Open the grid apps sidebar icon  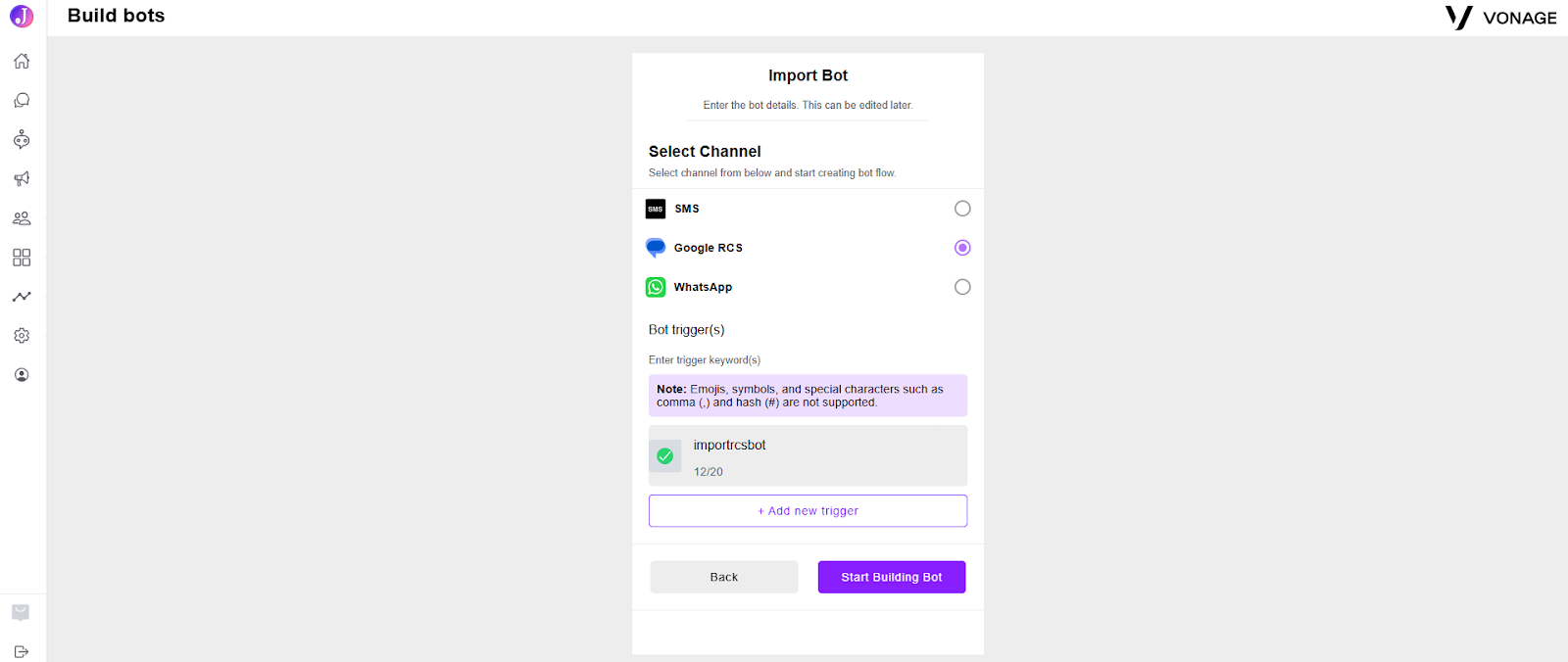tap(22, 257)
